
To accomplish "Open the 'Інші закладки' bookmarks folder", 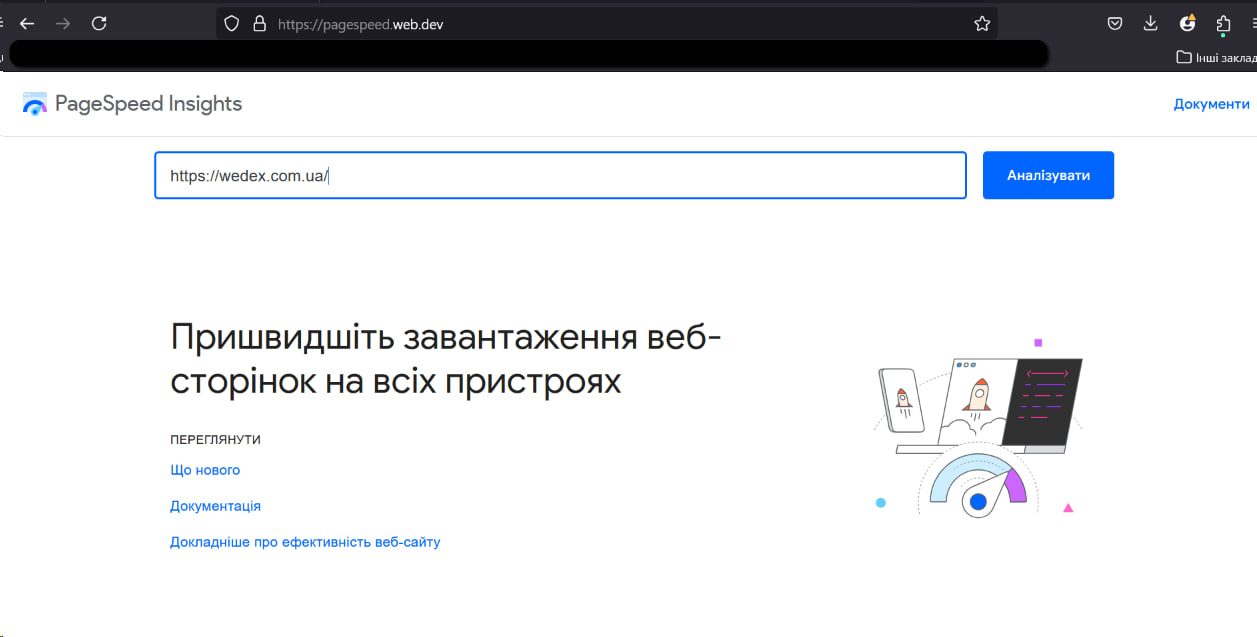I will [1216, 57].
